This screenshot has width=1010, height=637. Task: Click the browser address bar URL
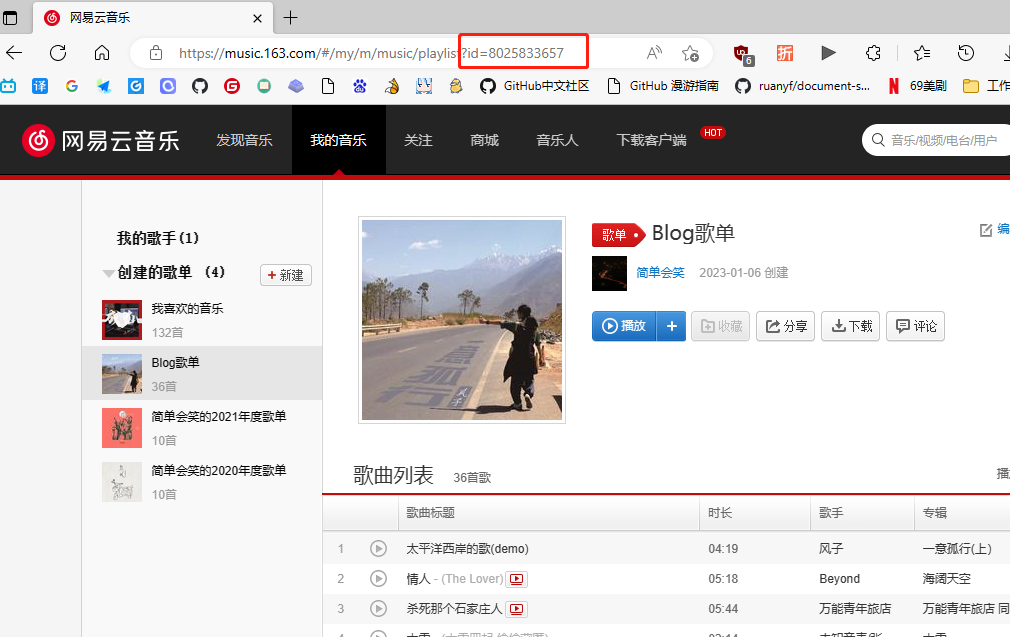coord(371,53)
